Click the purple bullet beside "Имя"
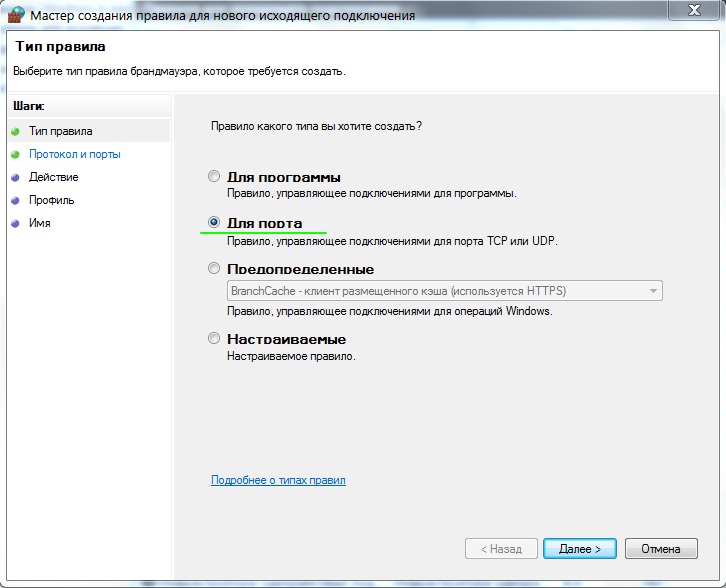This screenshot has height=588, width=726. pyautogui.click(x=15, y=223)
